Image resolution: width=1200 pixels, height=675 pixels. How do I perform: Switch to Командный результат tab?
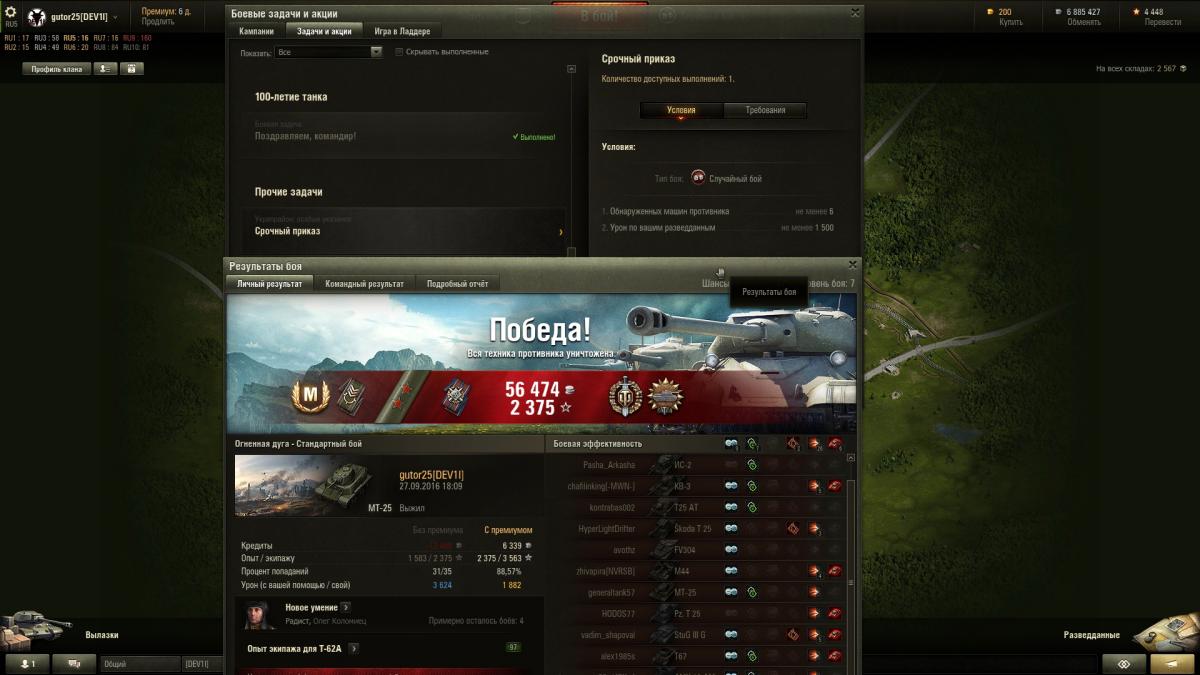point(364,284)
